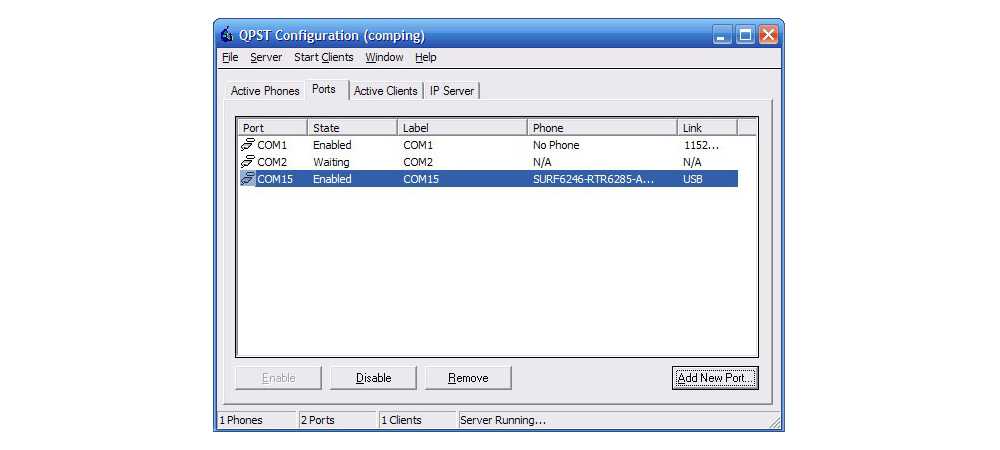Switch to the Active Clients tab
The height and width of the screenshot is (450, 1000).
[385, 91]
